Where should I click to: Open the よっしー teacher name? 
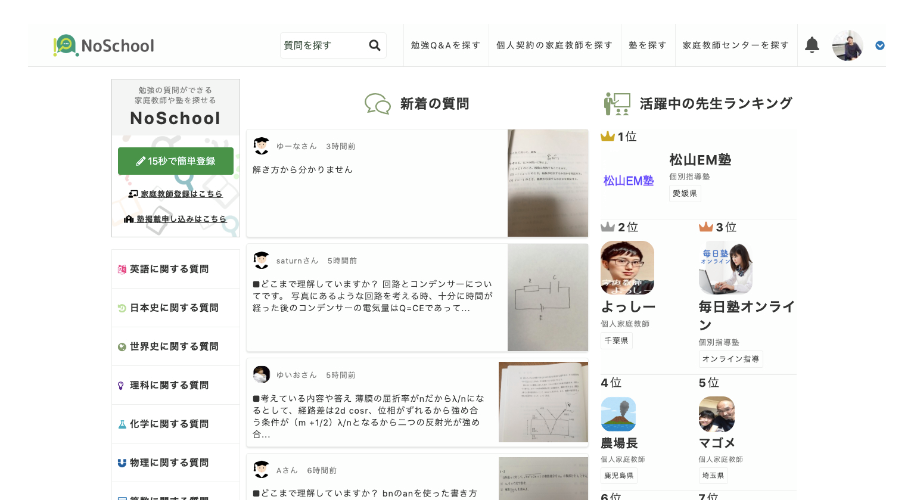pyautogui.click(x=628, y=307)
